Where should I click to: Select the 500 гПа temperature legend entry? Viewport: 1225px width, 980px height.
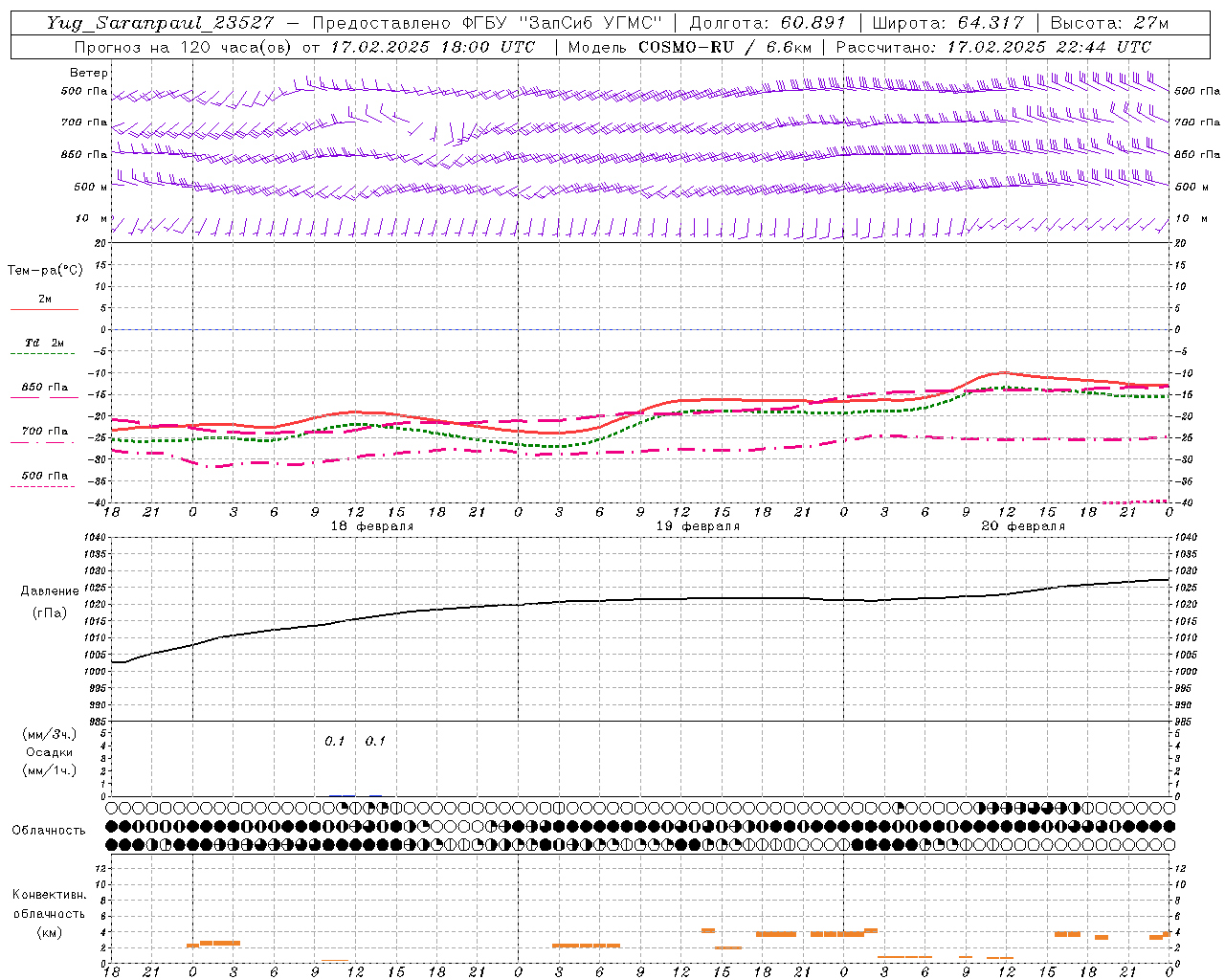click(x=45, y=476)
